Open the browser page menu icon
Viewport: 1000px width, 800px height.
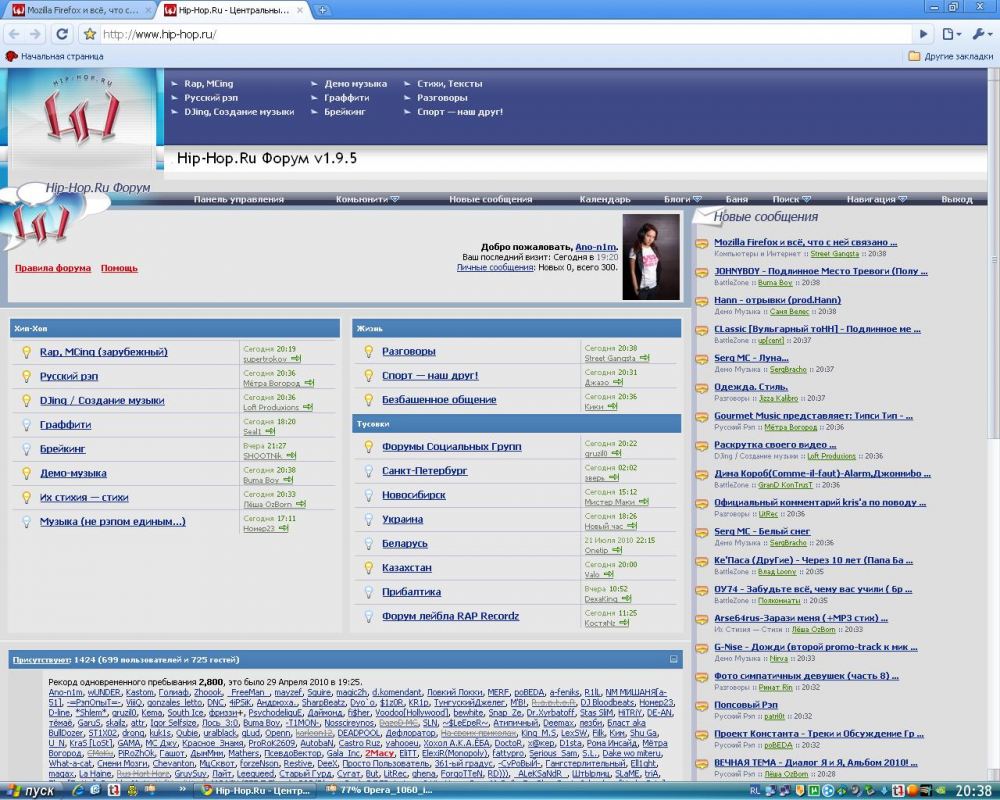(951, 34)
